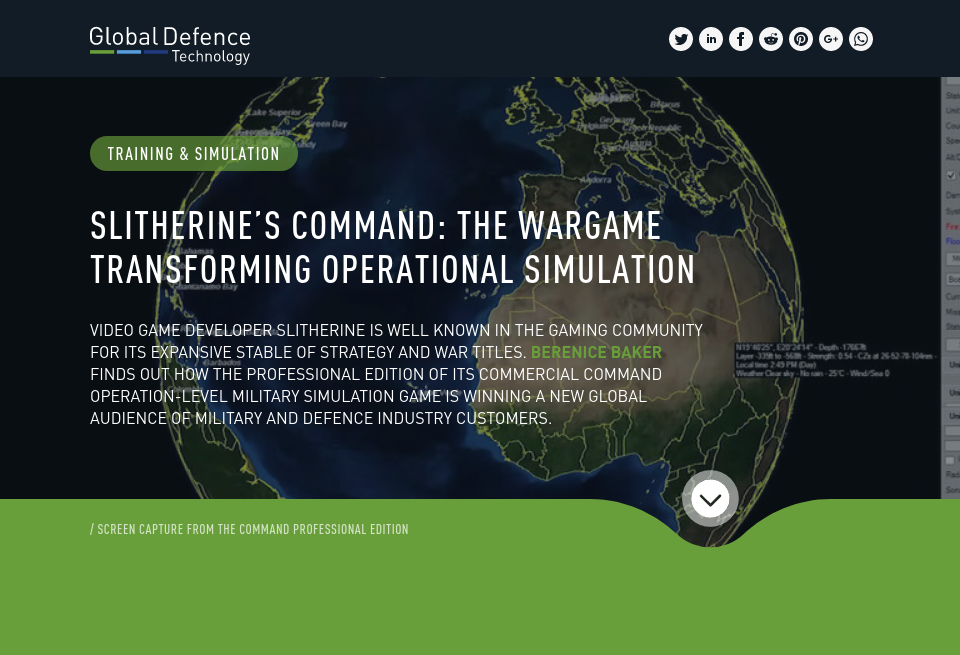Share the article on LinkedIn

[711, 39]
